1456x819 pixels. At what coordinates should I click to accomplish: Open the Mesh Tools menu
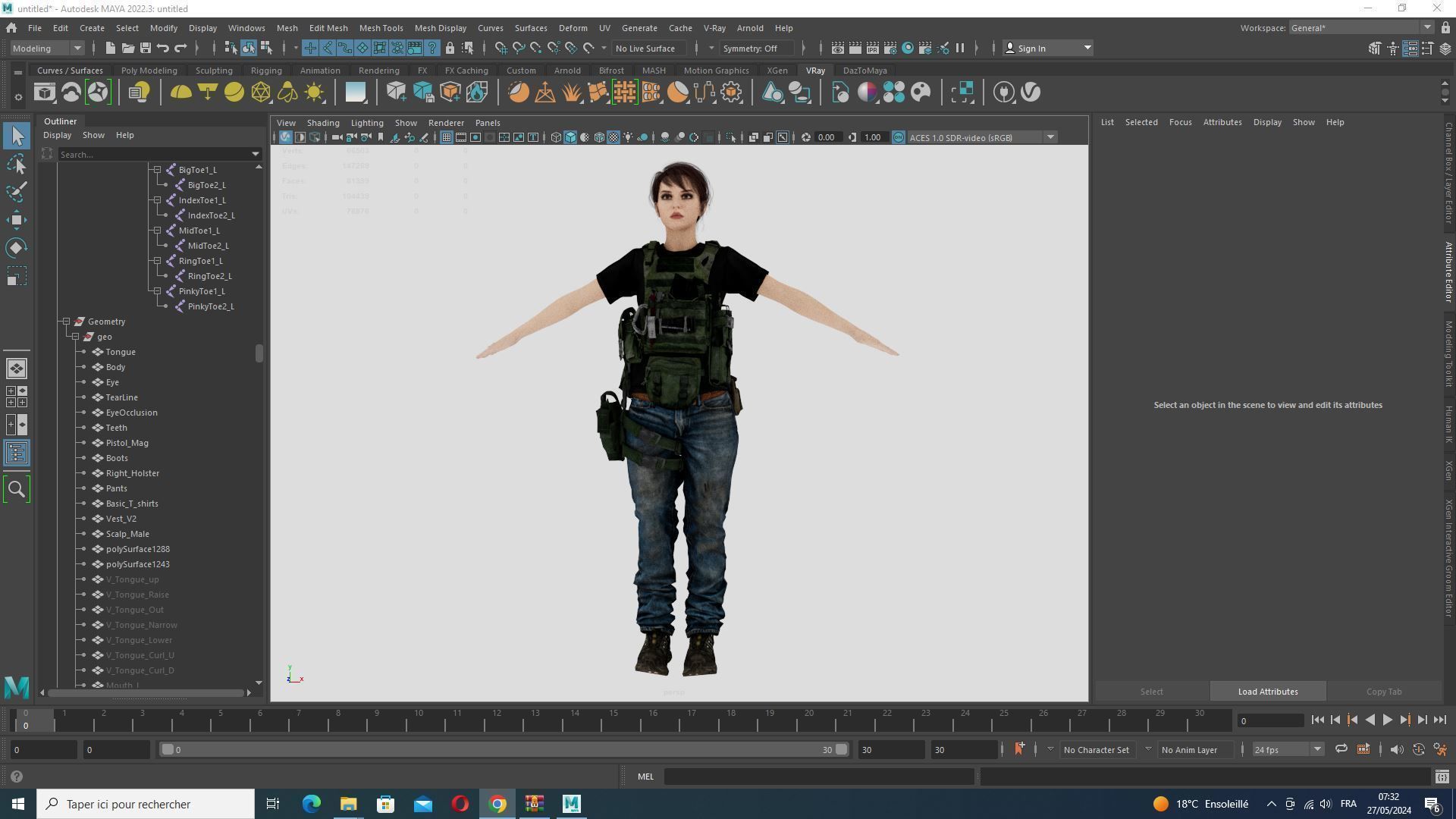381,28
